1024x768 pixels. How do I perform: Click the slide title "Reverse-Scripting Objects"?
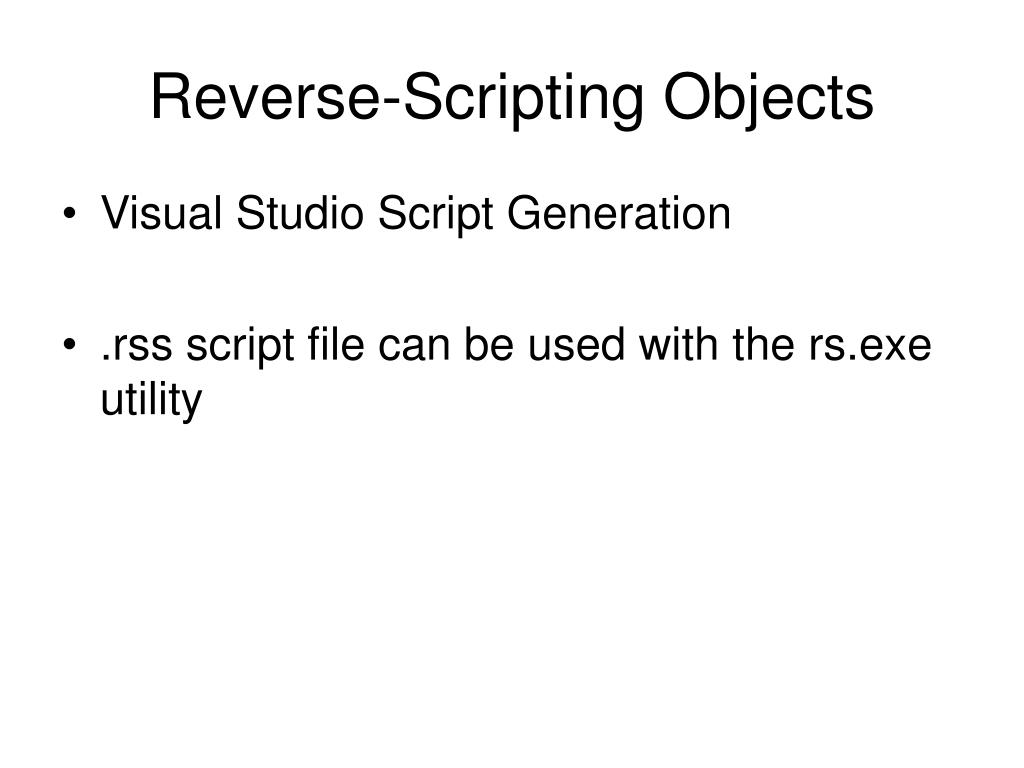[x=511, y=98]
